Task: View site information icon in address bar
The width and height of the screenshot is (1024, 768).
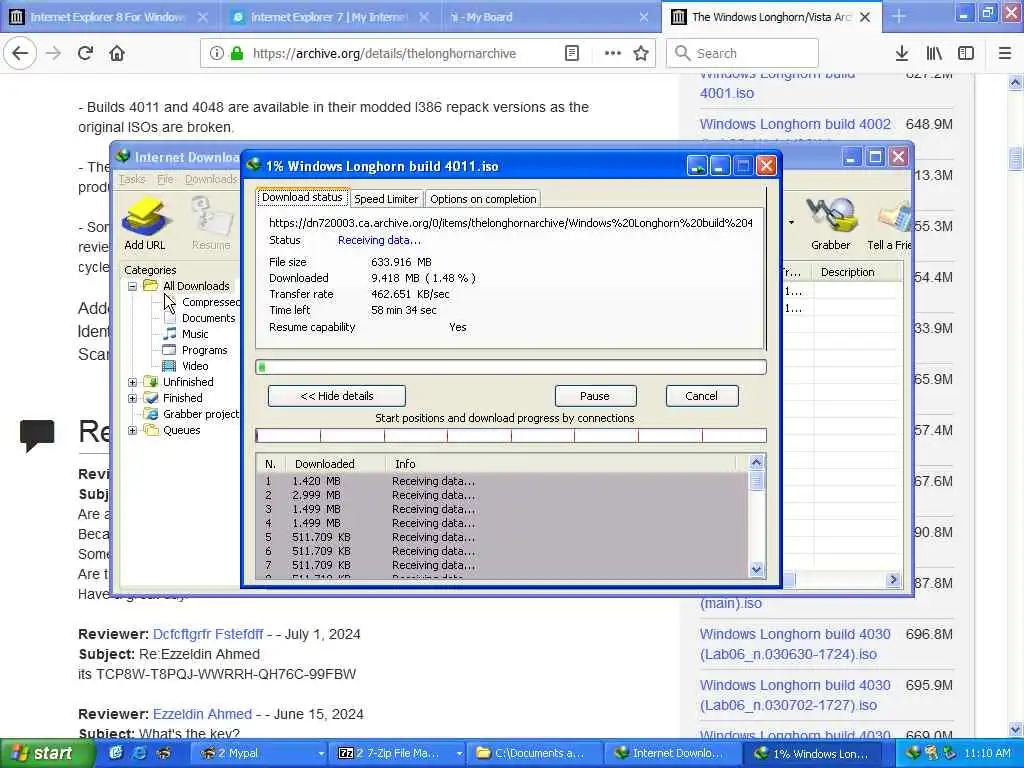Action: point(216,54)
